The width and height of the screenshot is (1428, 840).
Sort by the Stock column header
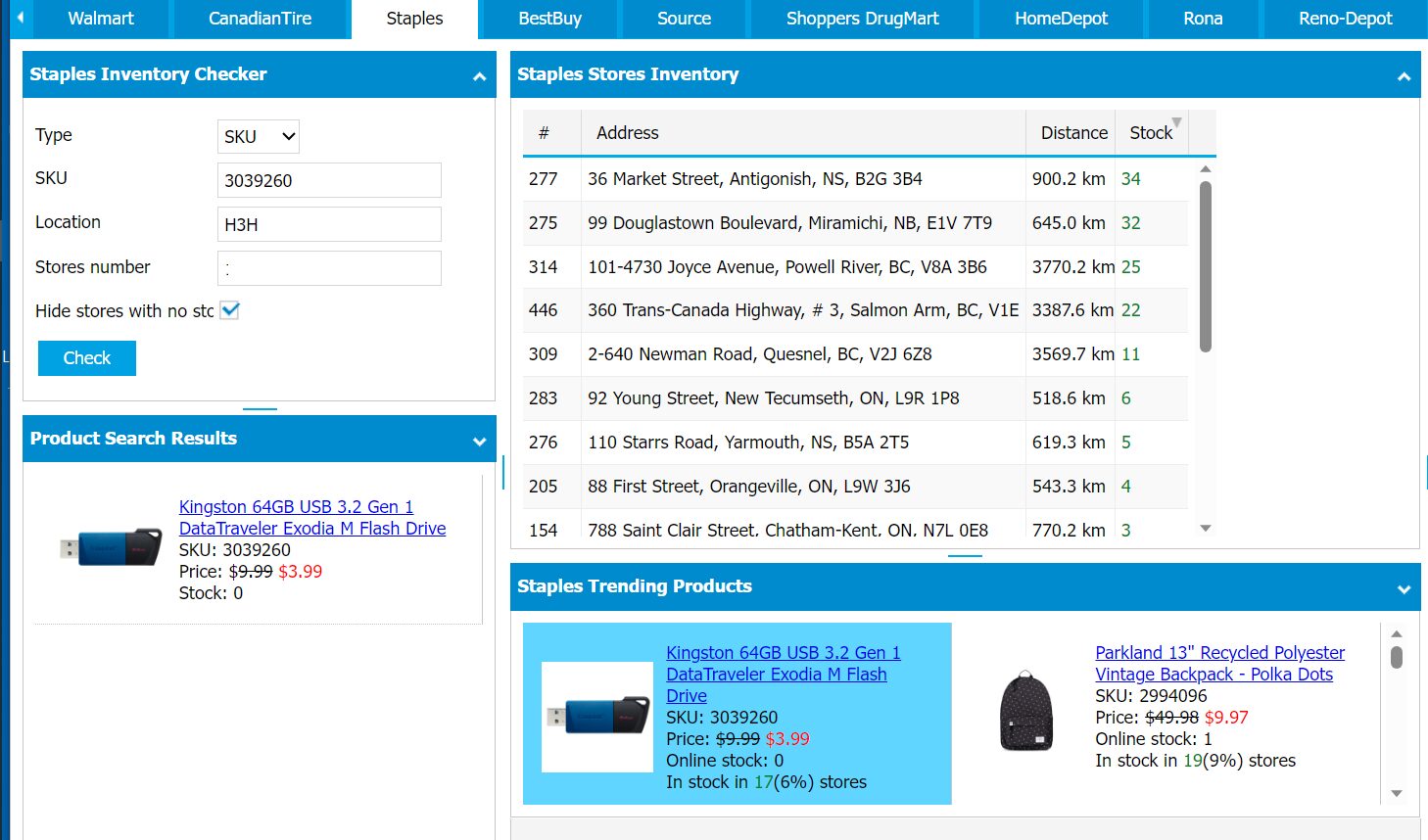pyautogui.click(x=1151, y=133)
